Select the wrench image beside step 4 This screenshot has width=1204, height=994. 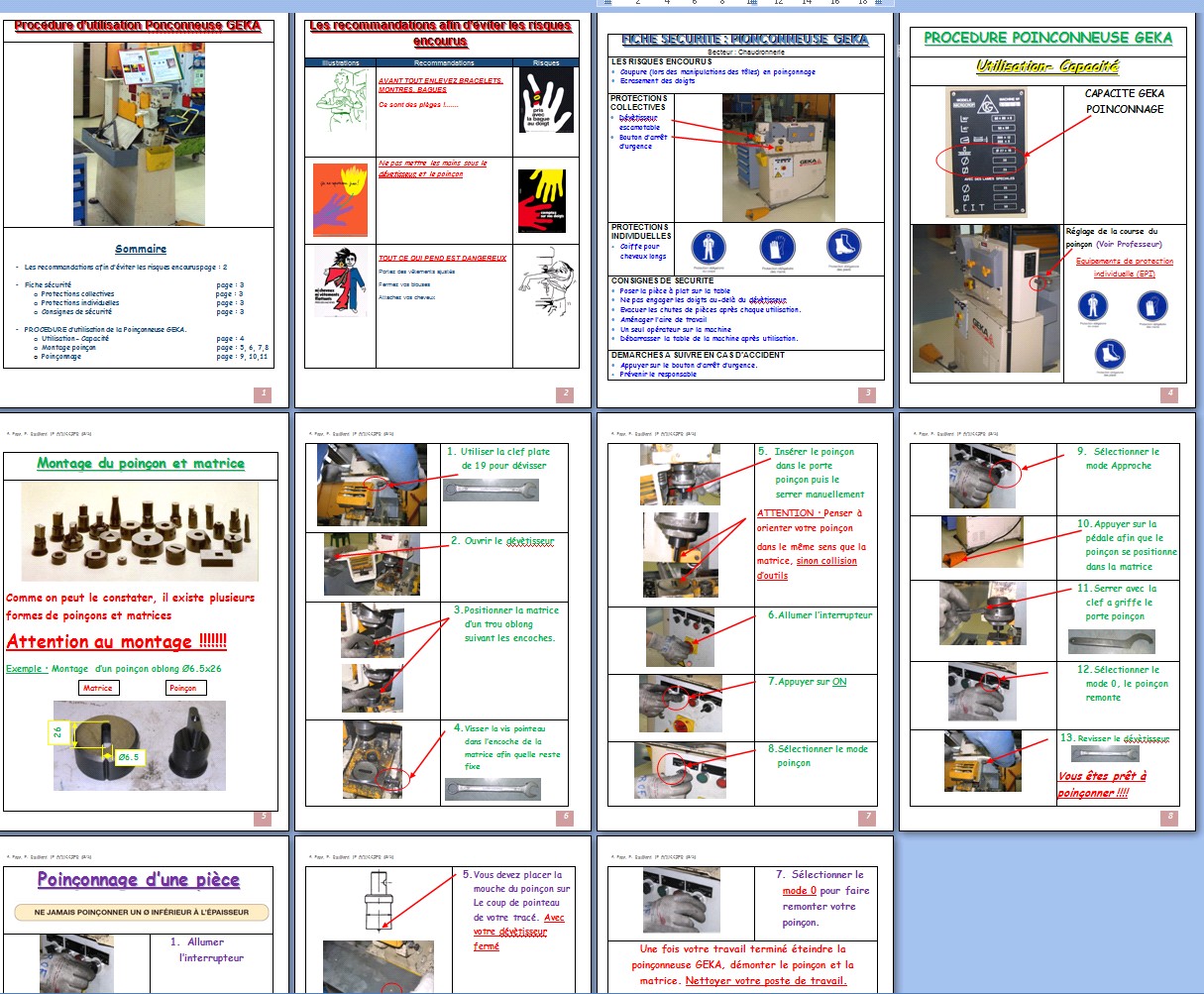pos(493,790)
